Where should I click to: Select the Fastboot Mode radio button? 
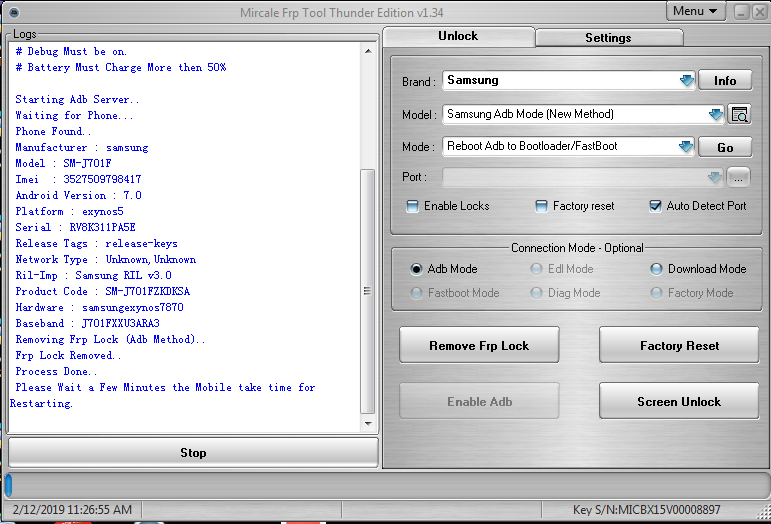[x=416, y=293]
